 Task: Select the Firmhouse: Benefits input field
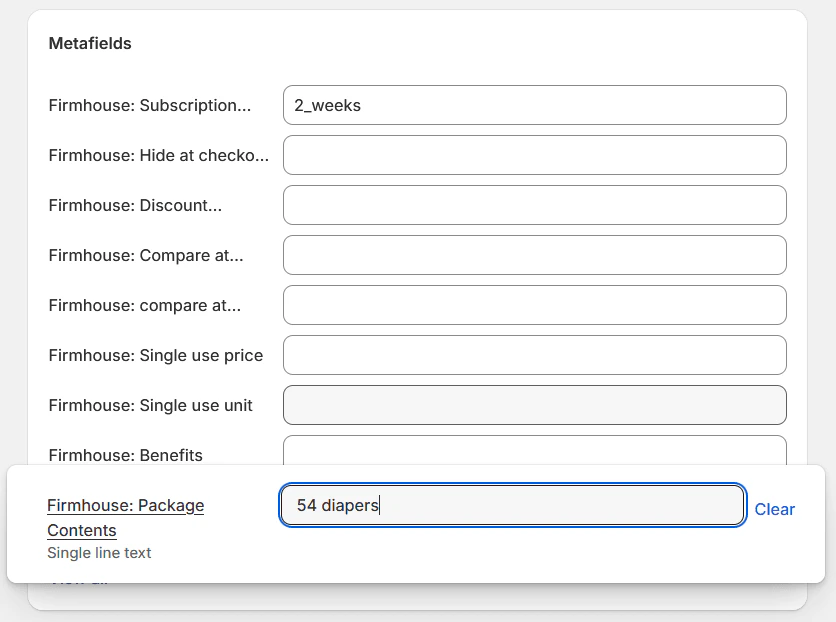(x=534, y=450)
